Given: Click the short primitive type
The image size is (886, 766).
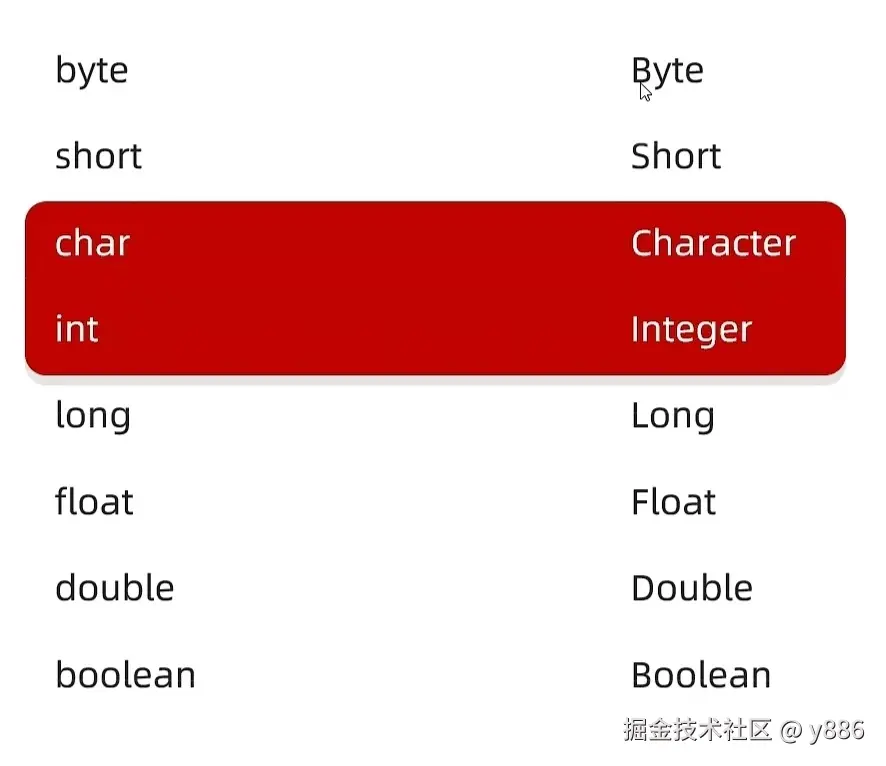Looking at the screenshot, I should point(98,155).
